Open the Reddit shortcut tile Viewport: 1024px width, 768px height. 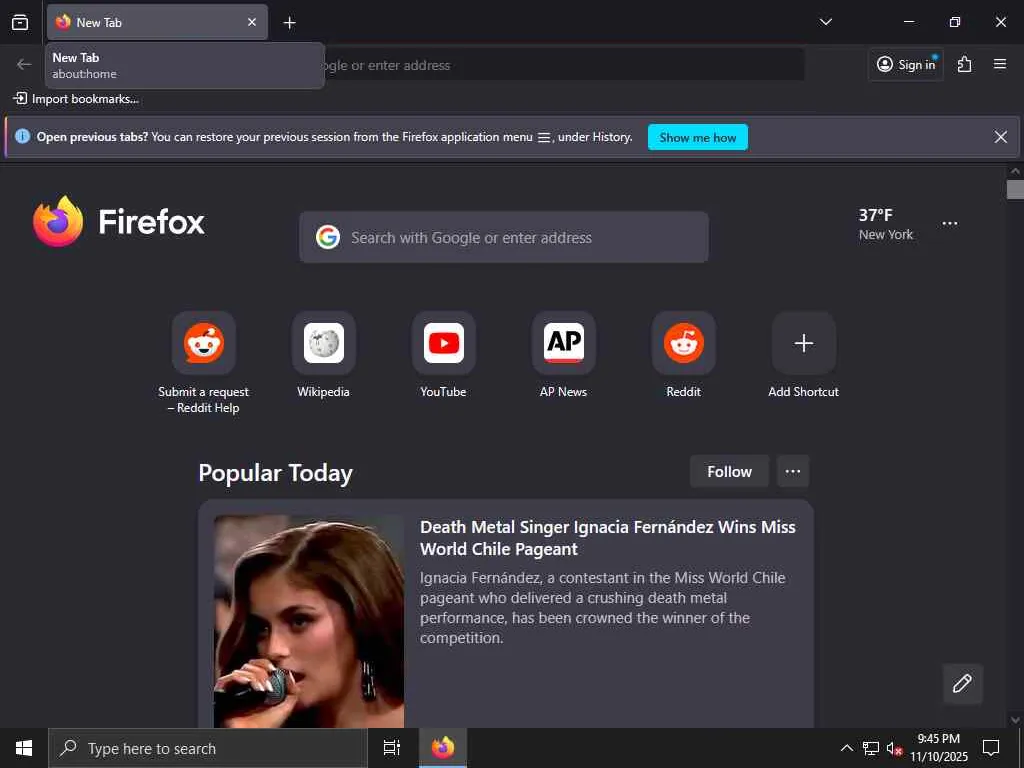pyautogui.click(x=684, y=356)
